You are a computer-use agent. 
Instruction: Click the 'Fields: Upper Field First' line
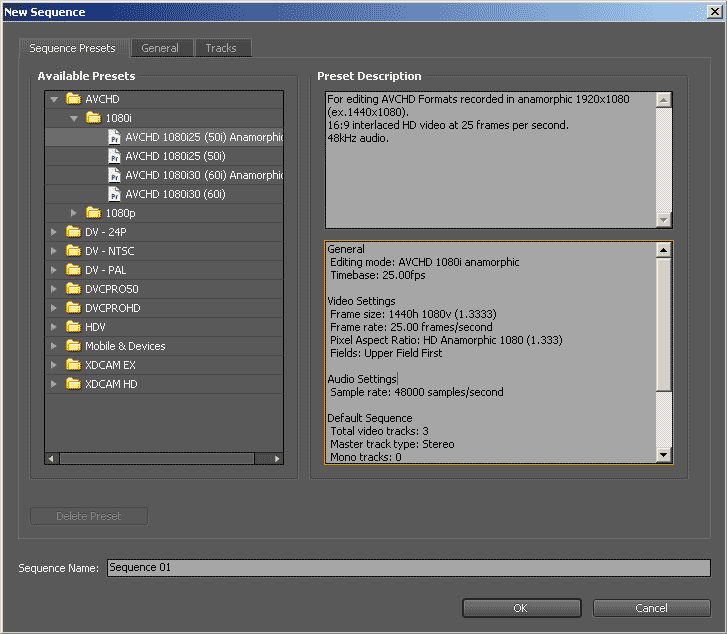[x=386, y=353]
